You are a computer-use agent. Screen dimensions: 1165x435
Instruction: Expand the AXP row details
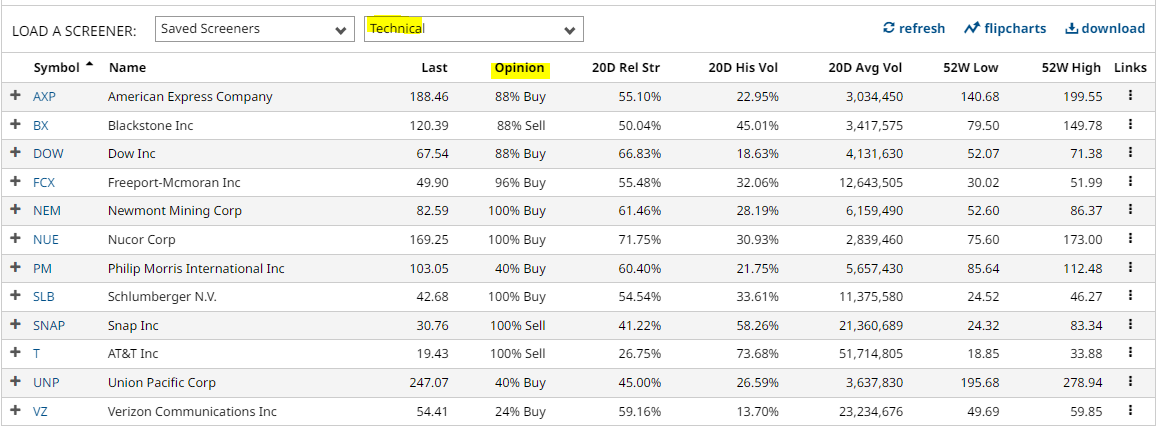pyautogui.click(x=15, y=97)
